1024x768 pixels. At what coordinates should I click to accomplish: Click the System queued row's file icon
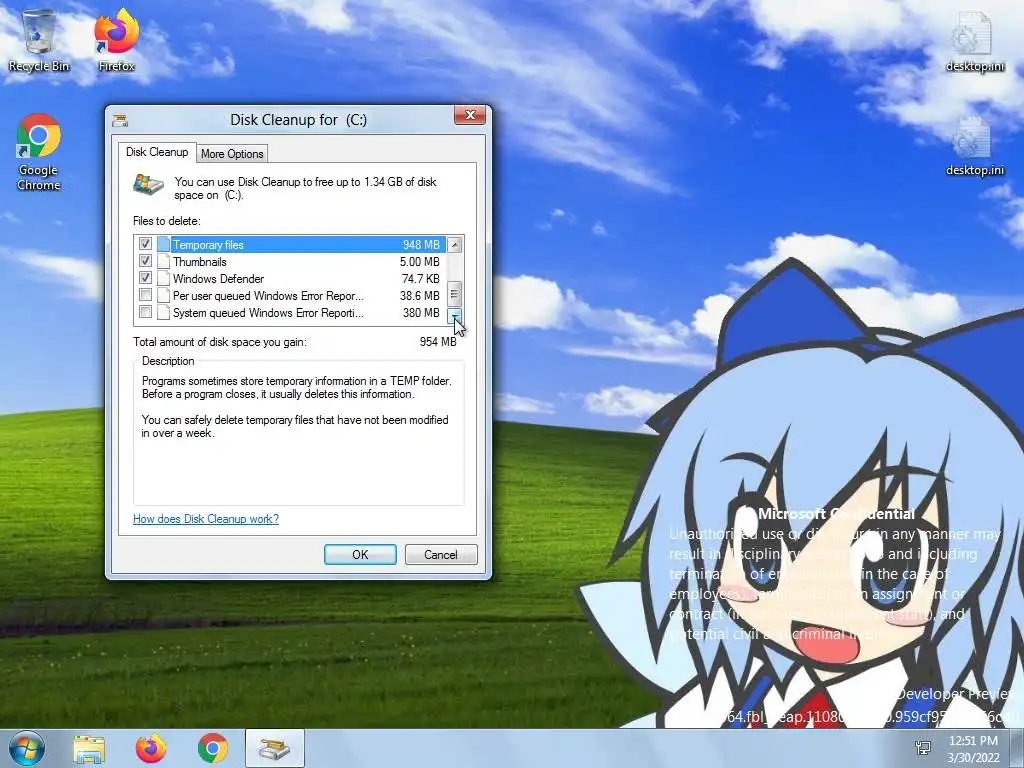(x=163, y=313)
